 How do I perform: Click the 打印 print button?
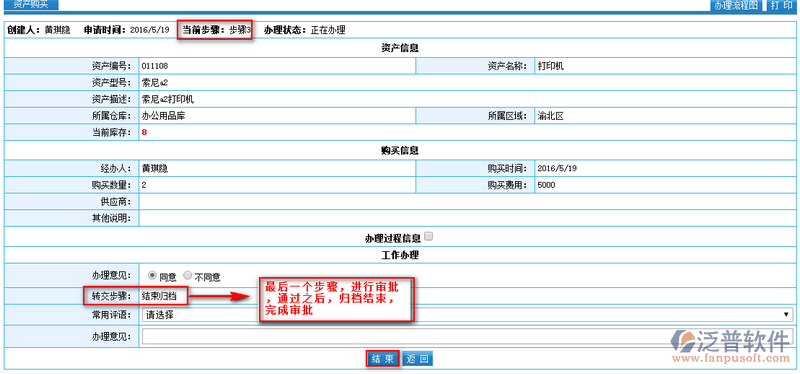pos(781,6)
